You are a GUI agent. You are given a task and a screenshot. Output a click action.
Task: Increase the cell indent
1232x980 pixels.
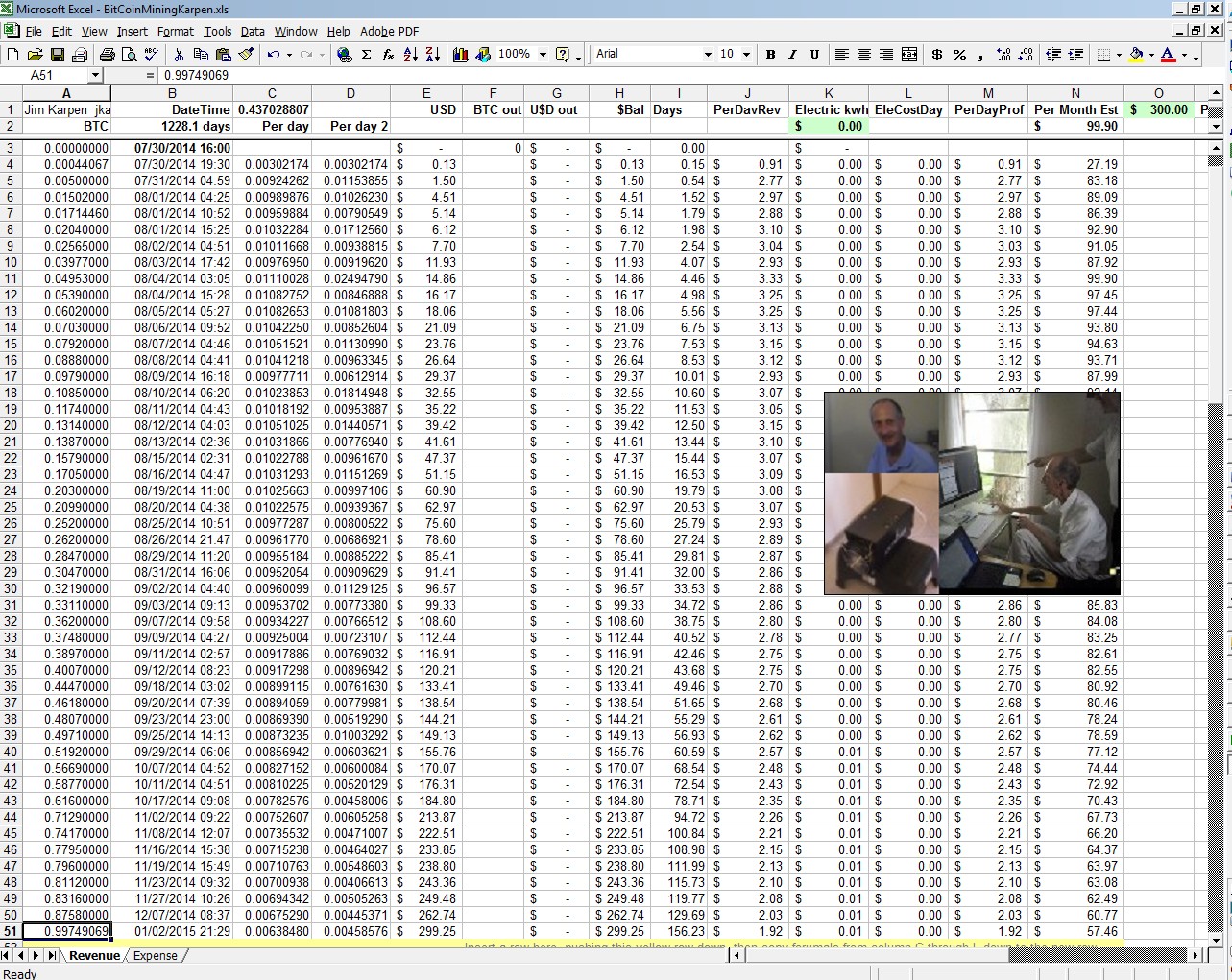point(1075,55)
